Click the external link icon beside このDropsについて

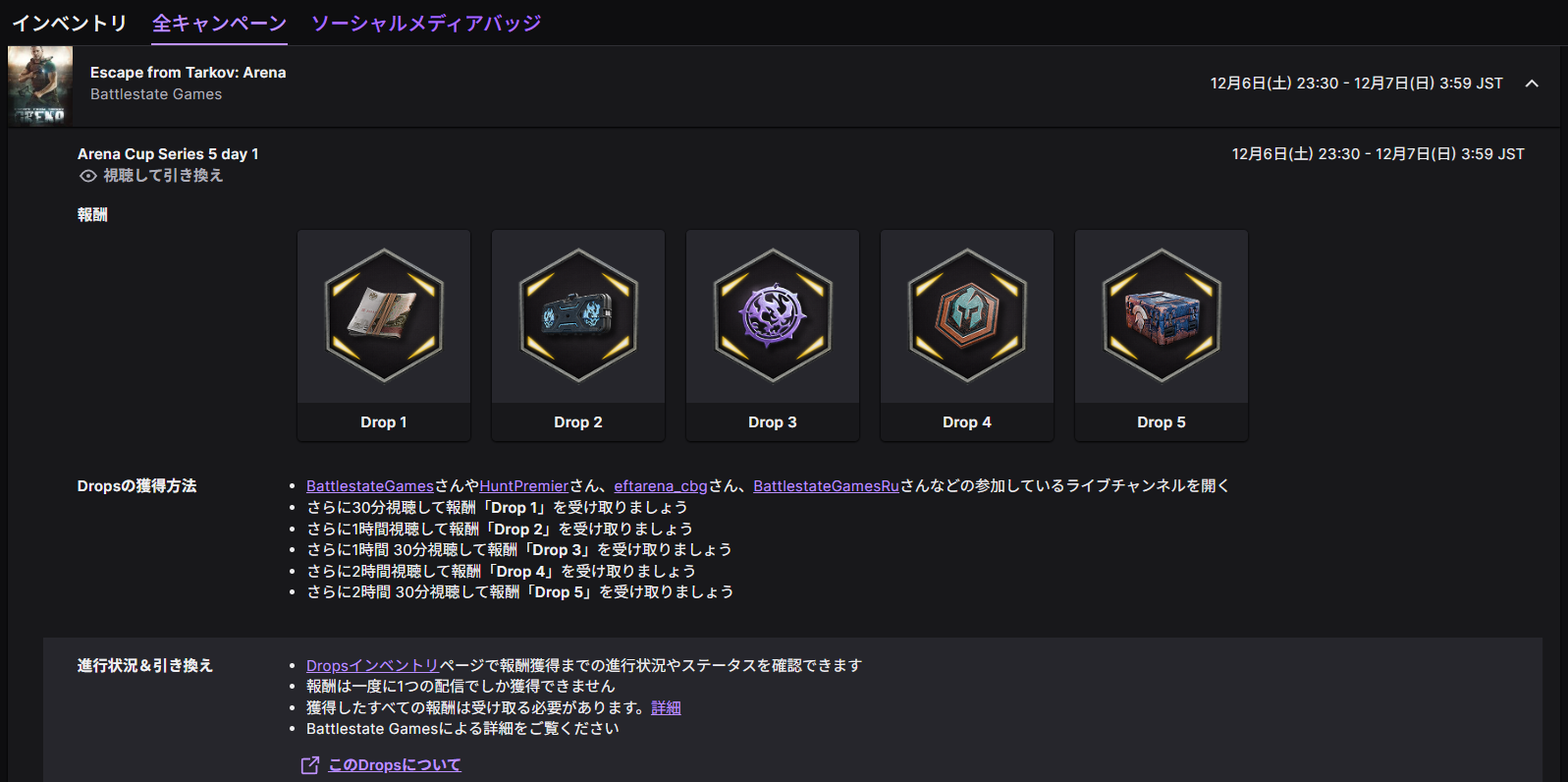click(310, 765)
